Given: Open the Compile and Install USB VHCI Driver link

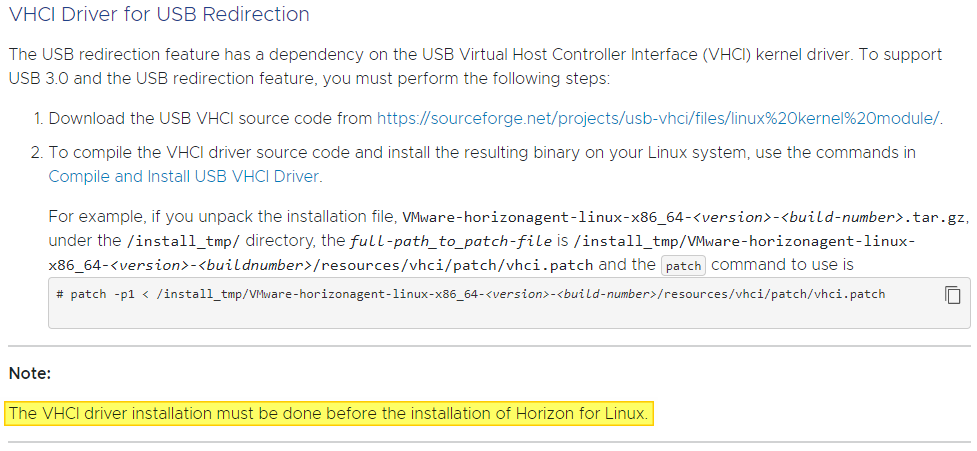Looking at the screenshot, I should tap(184, 177).
